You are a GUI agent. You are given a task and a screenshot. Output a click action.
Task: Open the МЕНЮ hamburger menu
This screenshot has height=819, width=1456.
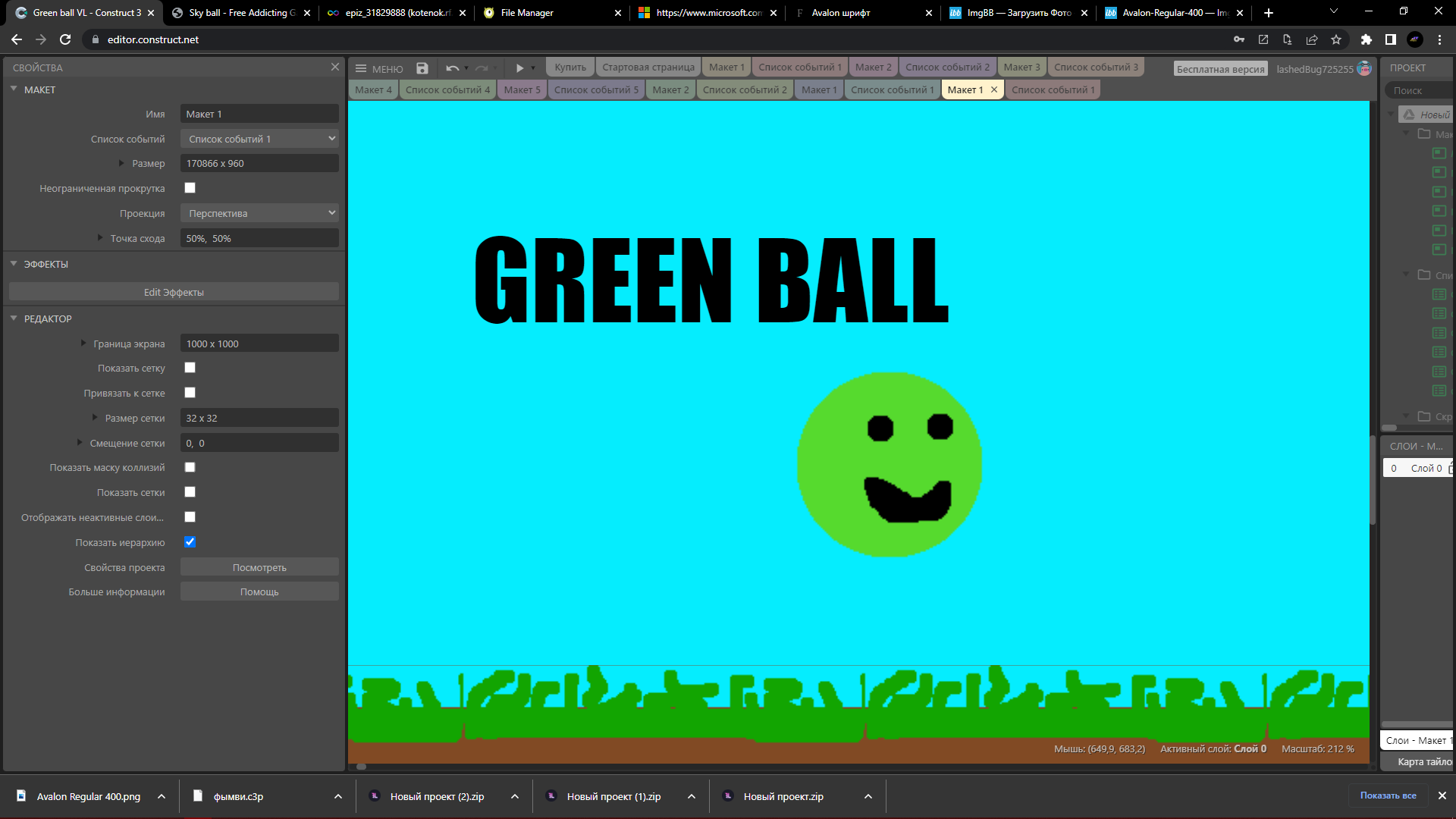379,68
